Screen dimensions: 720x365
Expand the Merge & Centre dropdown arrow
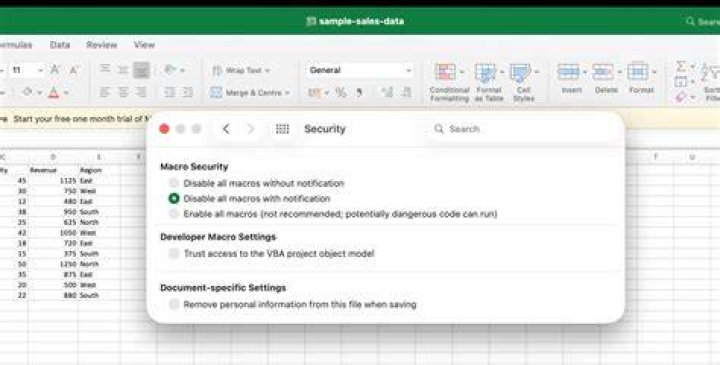[288, 93]
